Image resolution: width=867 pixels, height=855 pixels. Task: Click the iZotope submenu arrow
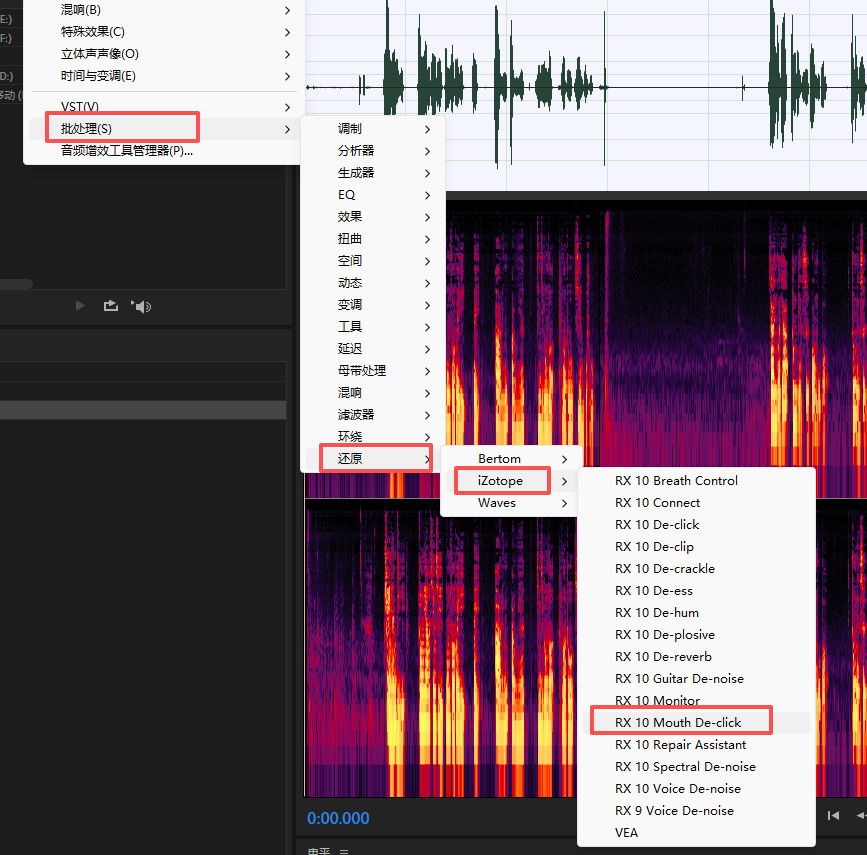tap(564, 481)
